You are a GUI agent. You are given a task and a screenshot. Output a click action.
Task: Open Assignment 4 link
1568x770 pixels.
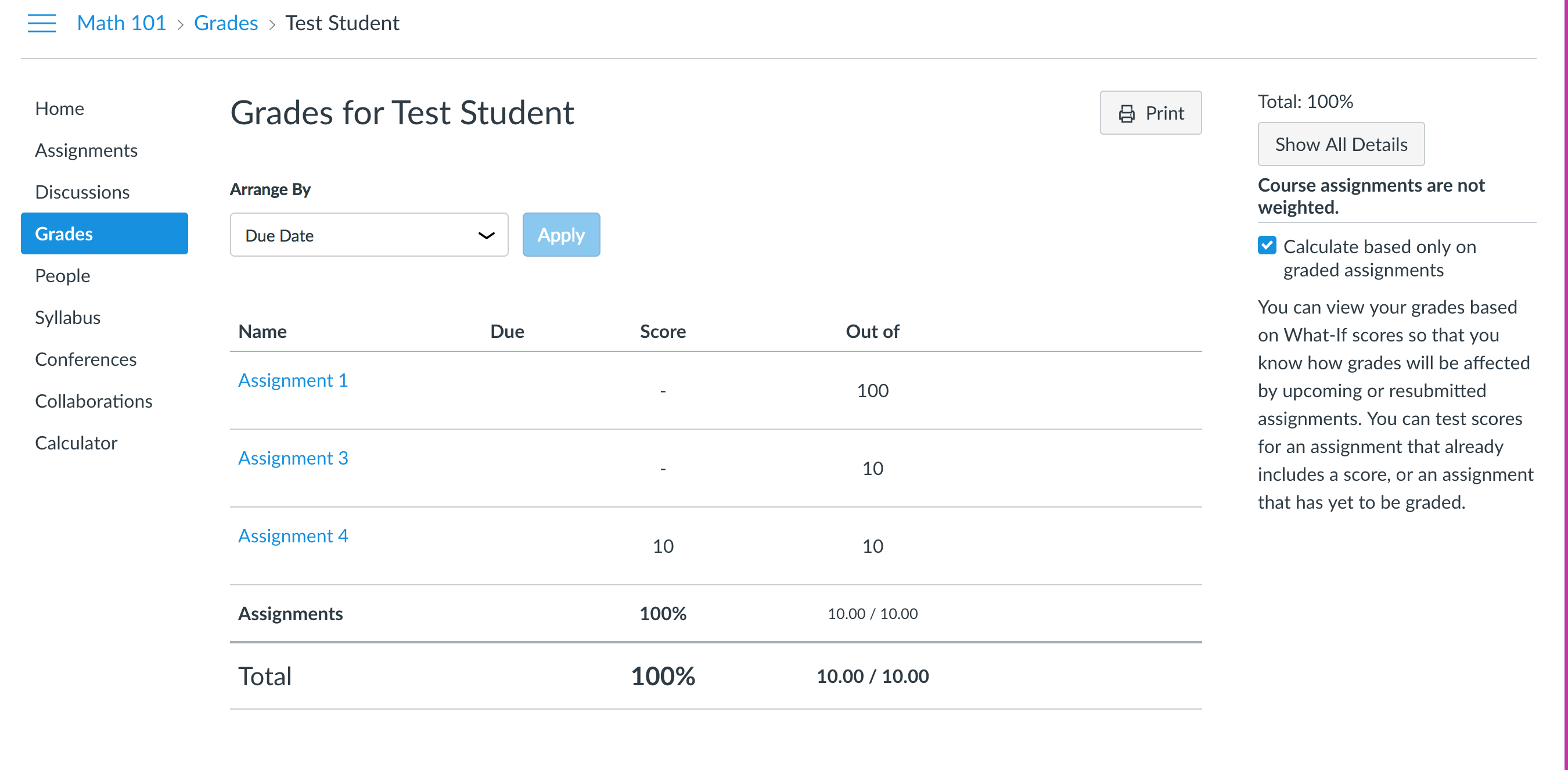tap(293, 535)
